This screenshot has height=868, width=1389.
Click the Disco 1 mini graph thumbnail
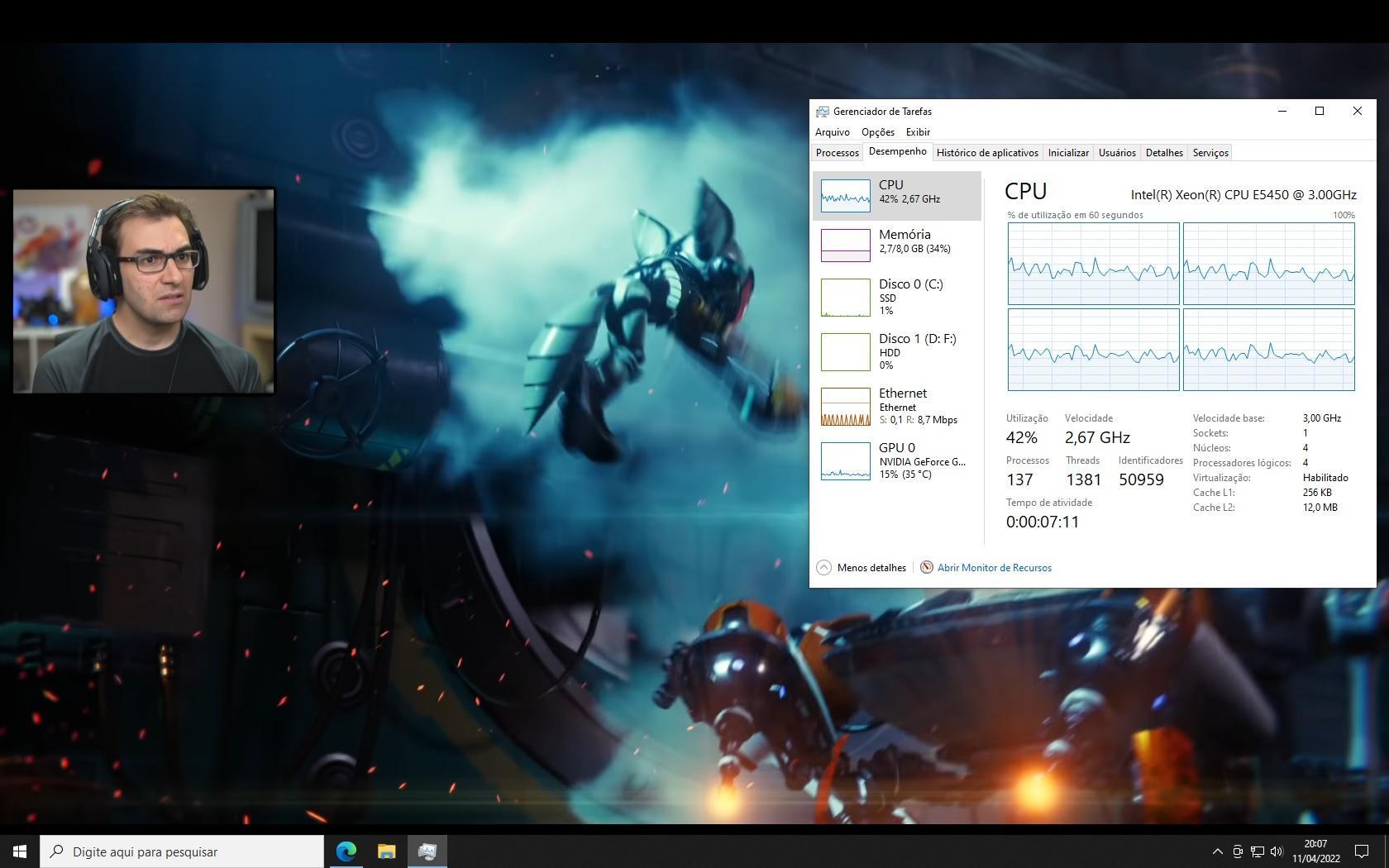[845, 352]
